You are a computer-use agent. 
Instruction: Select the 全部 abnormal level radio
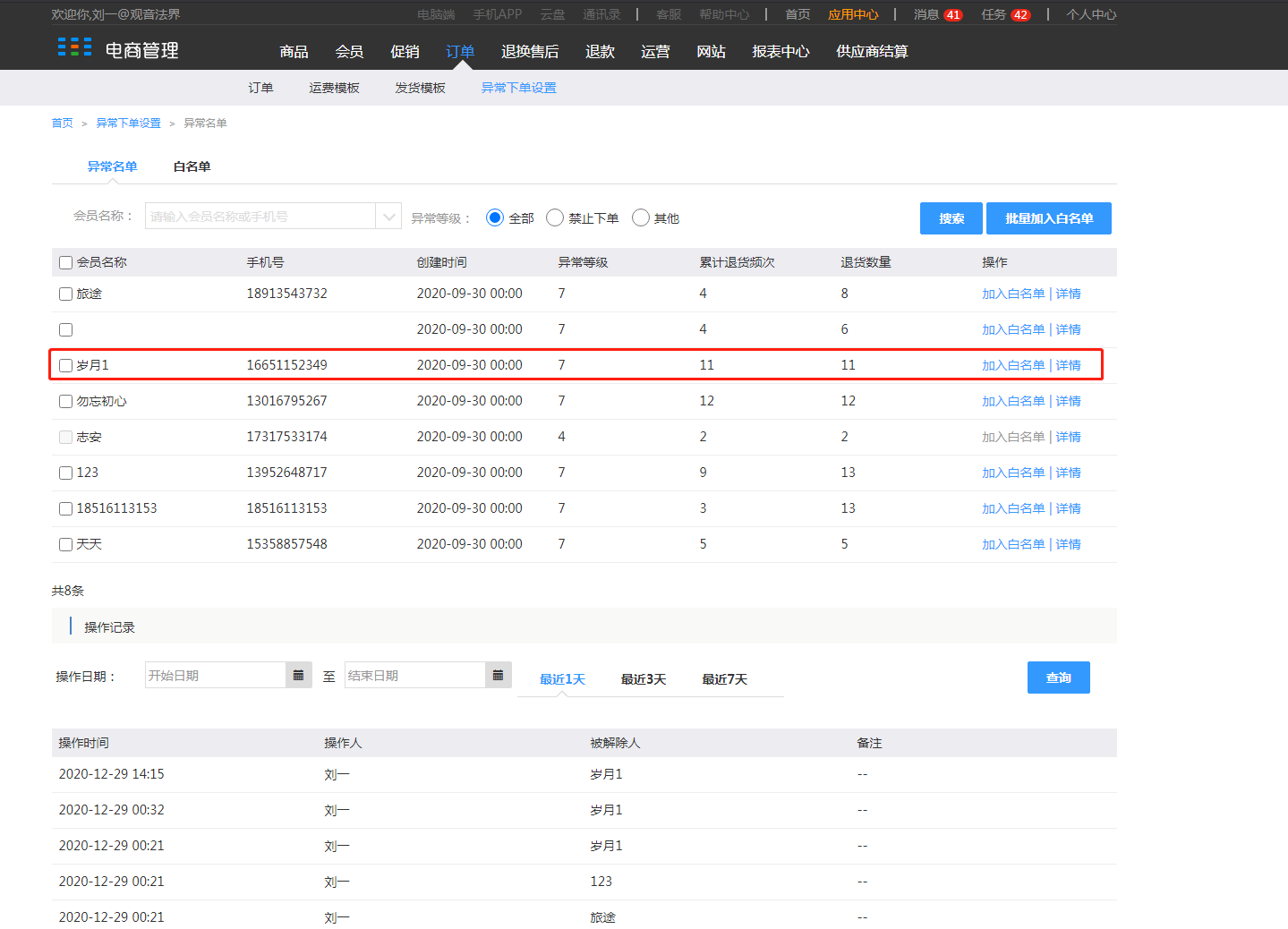click(x=495, y=217)
